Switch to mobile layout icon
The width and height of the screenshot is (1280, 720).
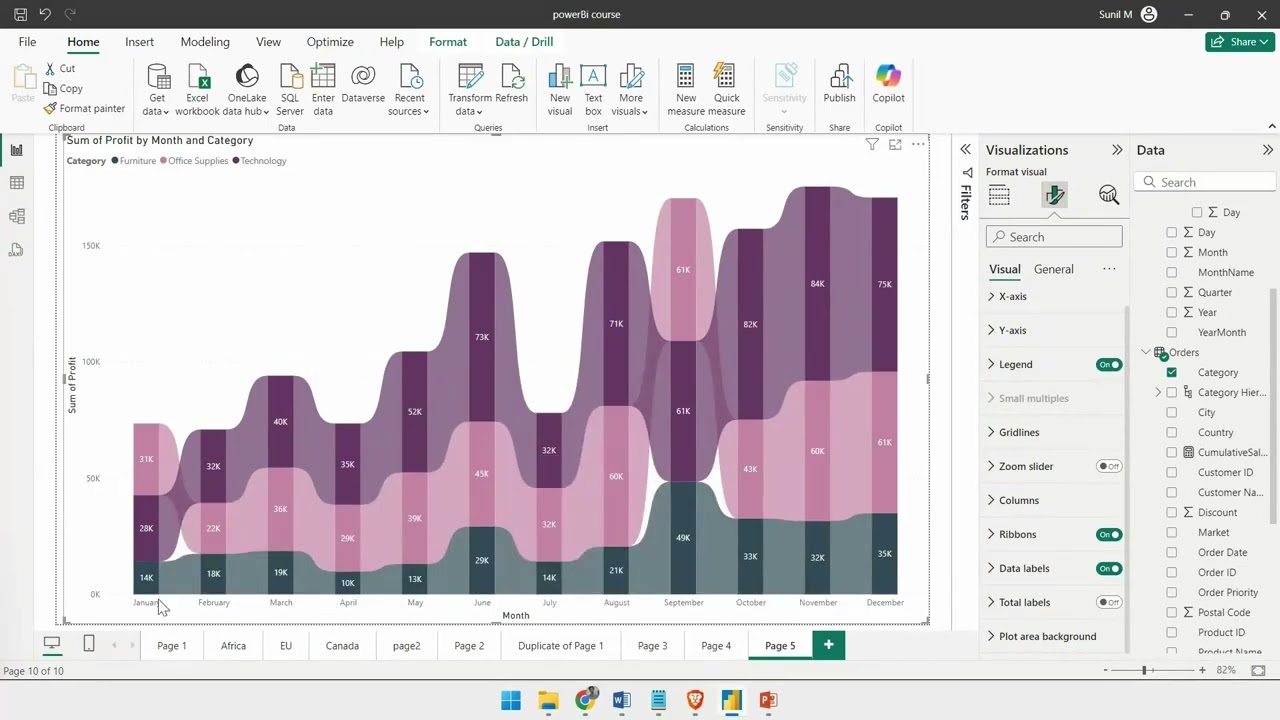pos(88,644)
